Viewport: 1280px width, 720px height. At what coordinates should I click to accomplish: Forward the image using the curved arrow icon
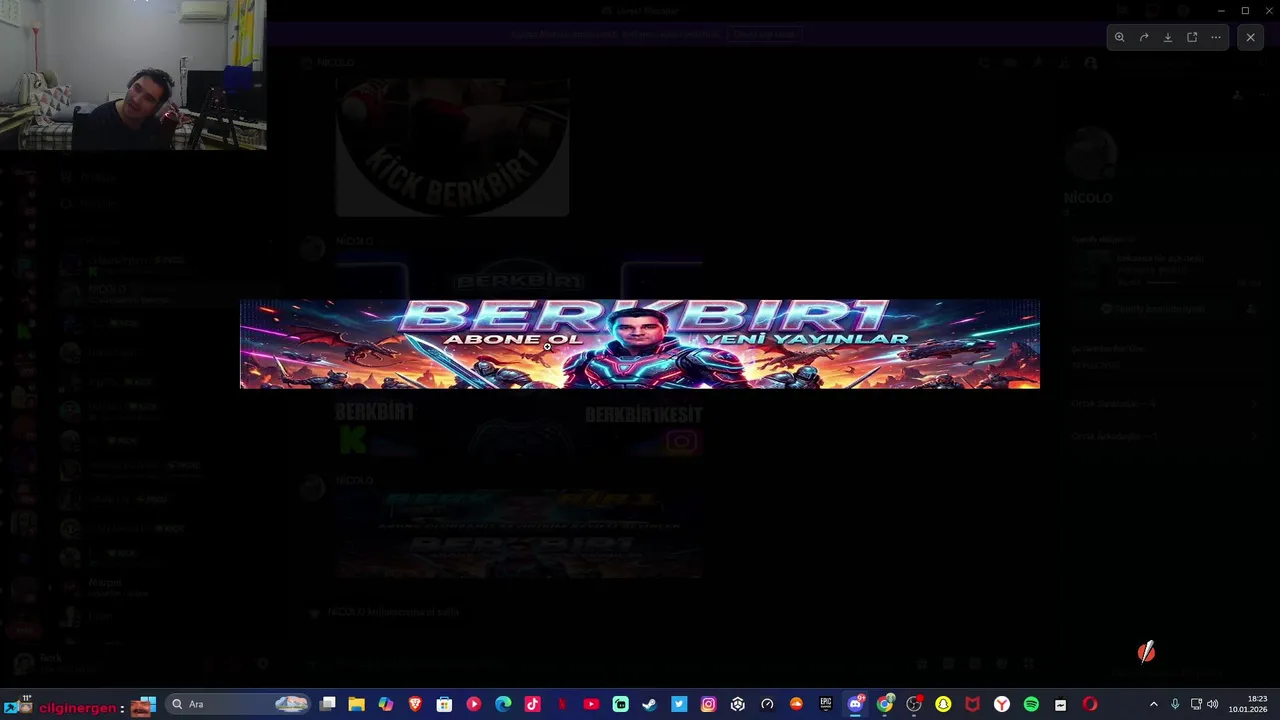pos(1144,37)
